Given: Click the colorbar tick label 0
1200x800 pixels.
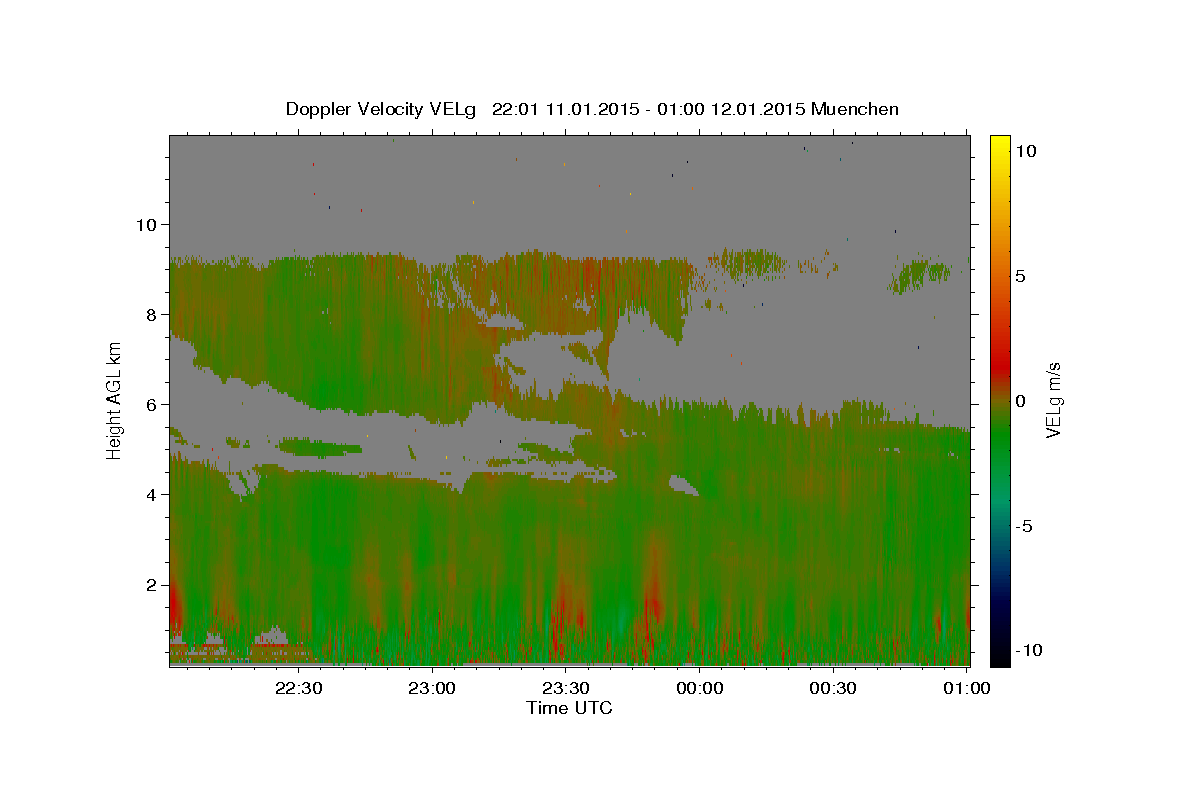Looking at the screenshot, I should (1020, 401).
